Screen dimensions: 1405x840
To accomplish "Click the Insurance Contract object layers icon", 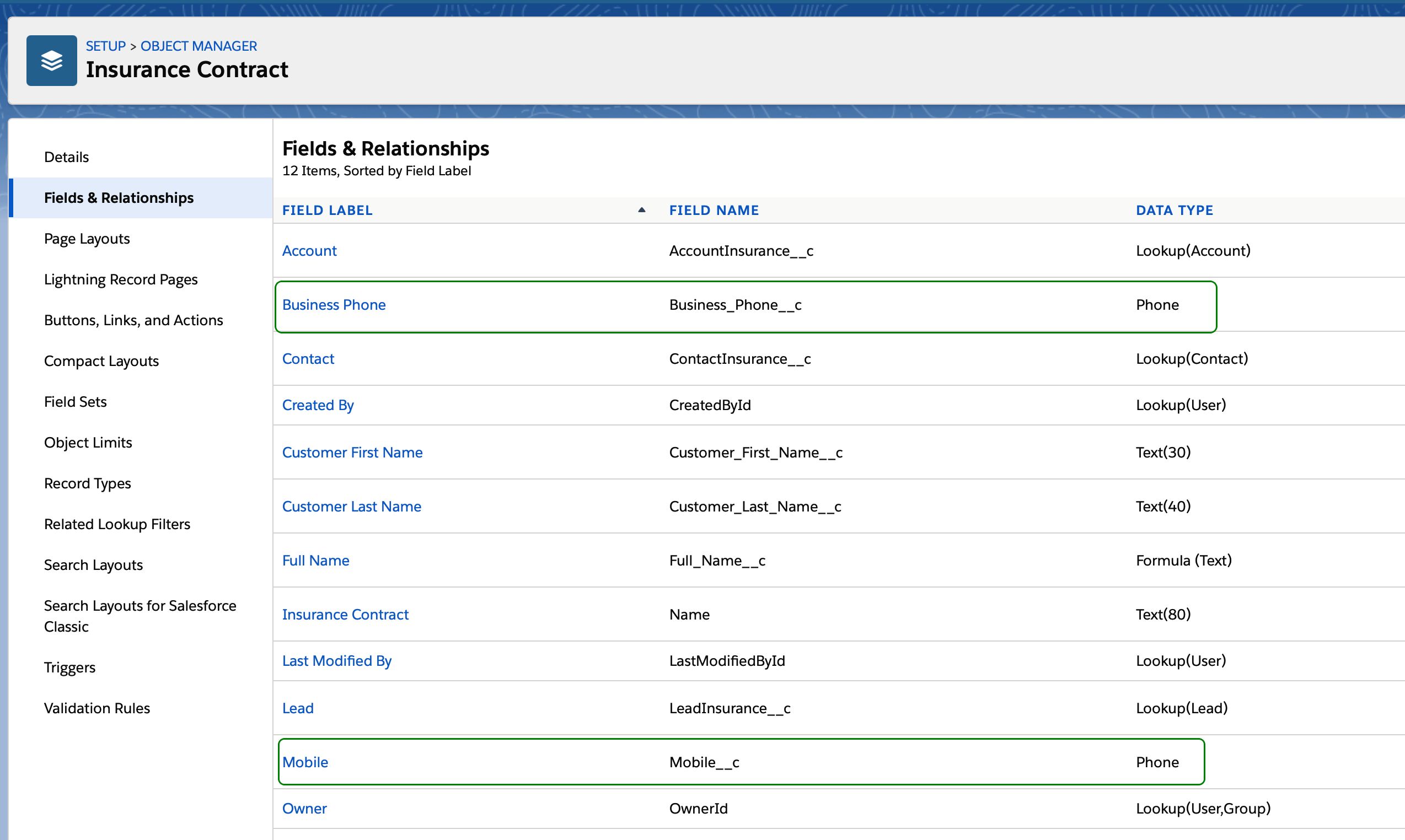I will pos(51,61).
